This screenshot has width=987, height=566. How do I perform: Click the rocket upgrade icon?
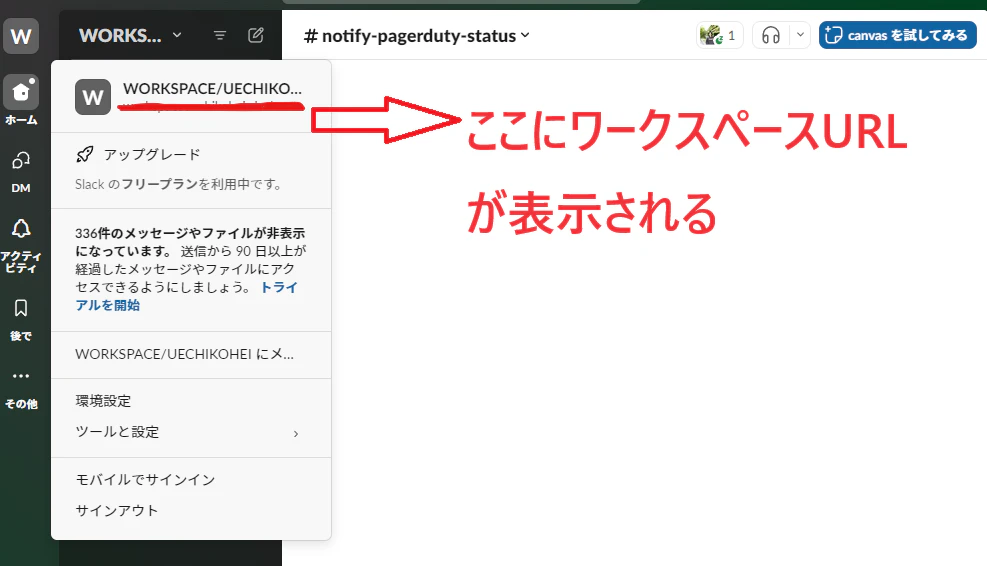tap(85, 154)
